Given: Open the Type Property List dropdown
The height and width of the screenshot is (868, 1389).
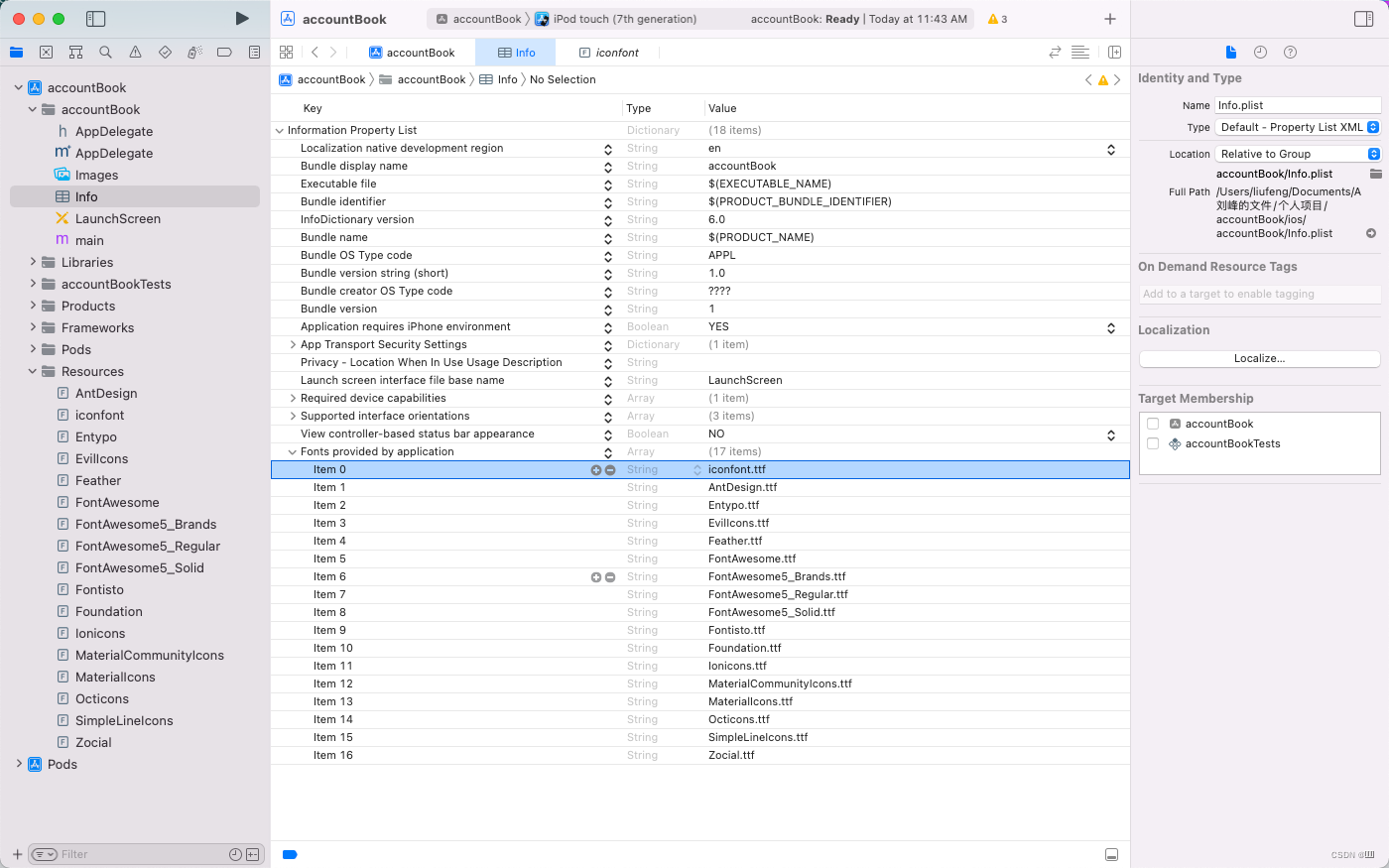Looking at the screenshot, I should pos(1298,127).
